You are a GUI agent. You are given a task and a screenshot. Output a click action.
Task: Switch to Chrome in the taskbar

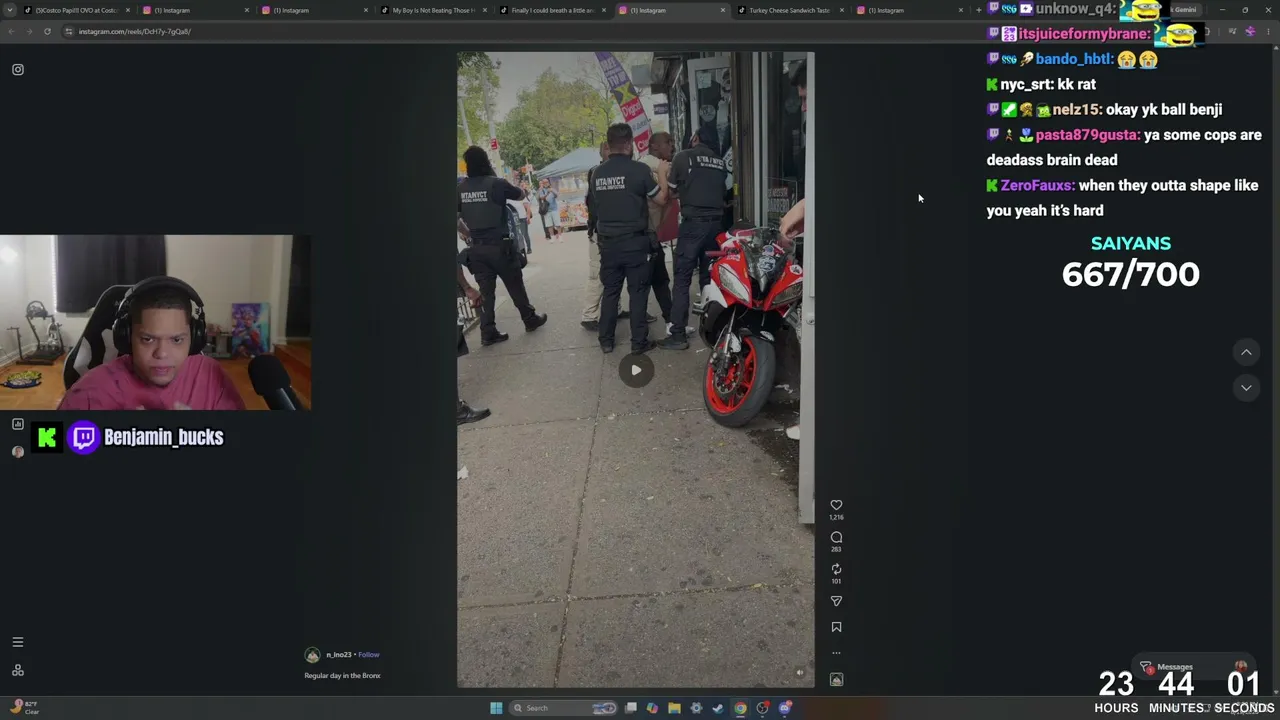(x=740, y=708)
